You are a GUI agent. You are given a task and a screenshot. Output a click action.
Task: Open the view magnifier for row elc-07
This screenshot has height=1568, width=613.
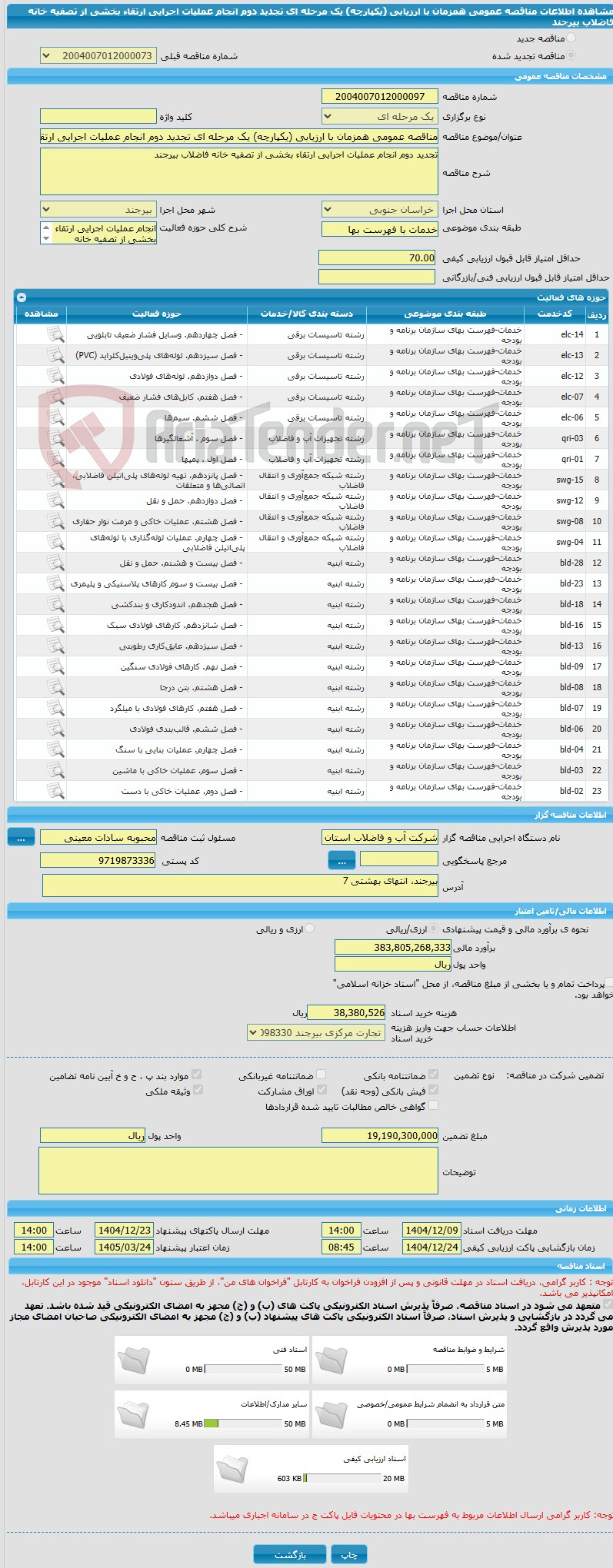(x=55, y=397)
